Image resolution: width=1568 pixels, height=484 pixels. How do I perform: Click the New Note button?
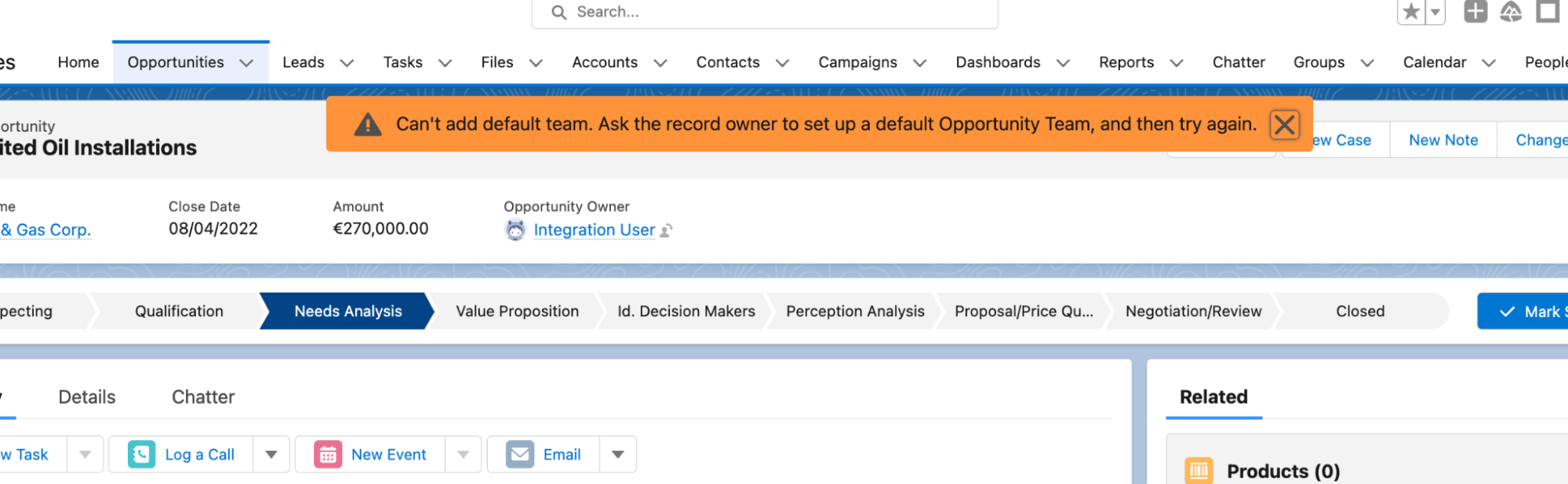click(x=1443, y=140)
